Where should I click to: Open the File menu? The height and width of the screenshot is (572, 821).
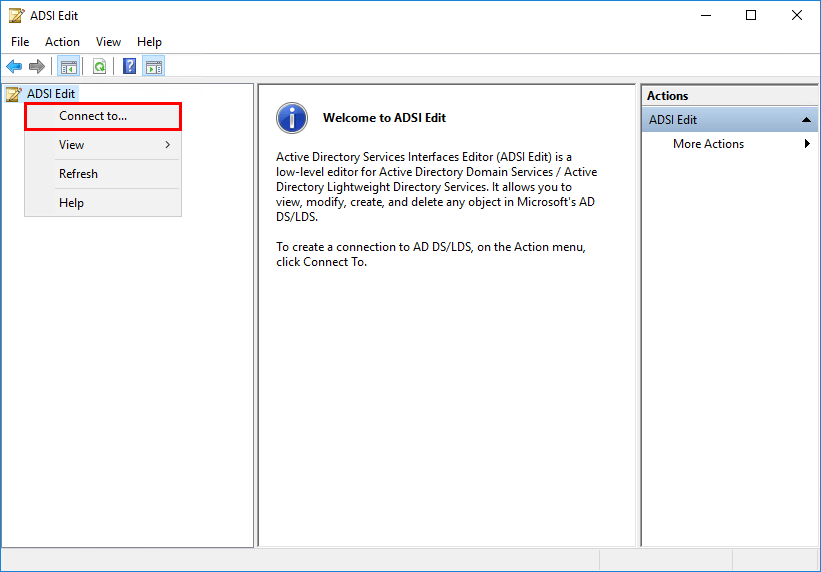pyautogui.click(x=20, y=42)
